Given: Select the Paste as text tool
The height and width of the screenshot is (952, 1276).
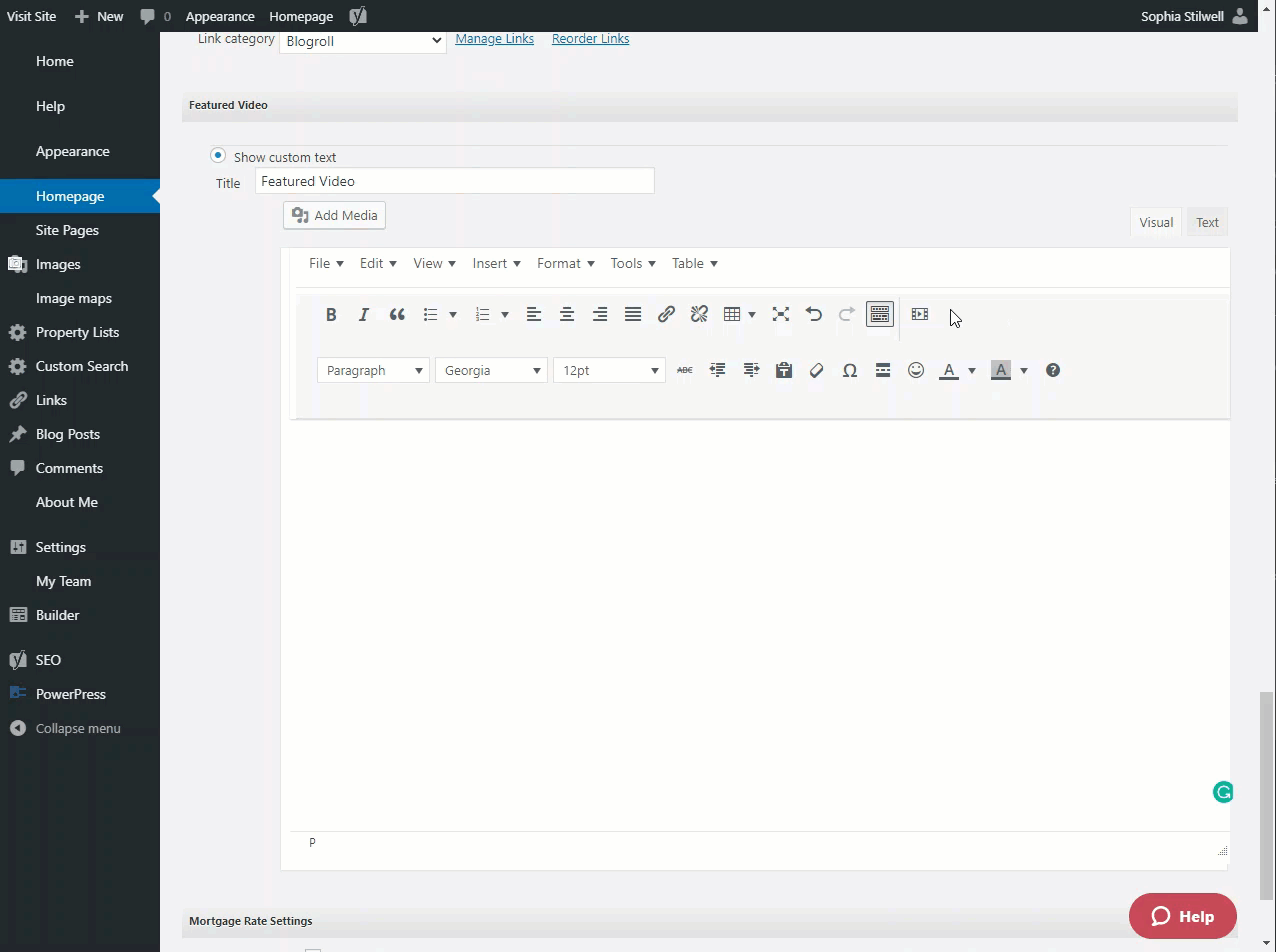Looking at the screenshot, I should click(784, 370).
